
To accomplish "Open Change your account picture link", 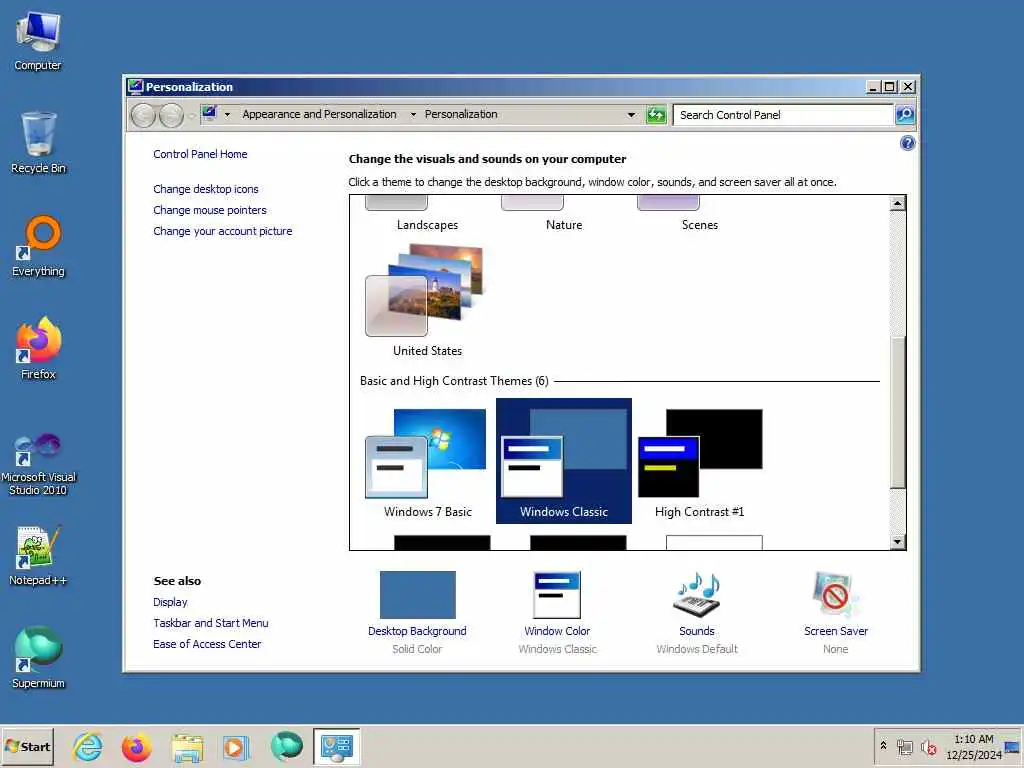I will click(x=223, y=231).
